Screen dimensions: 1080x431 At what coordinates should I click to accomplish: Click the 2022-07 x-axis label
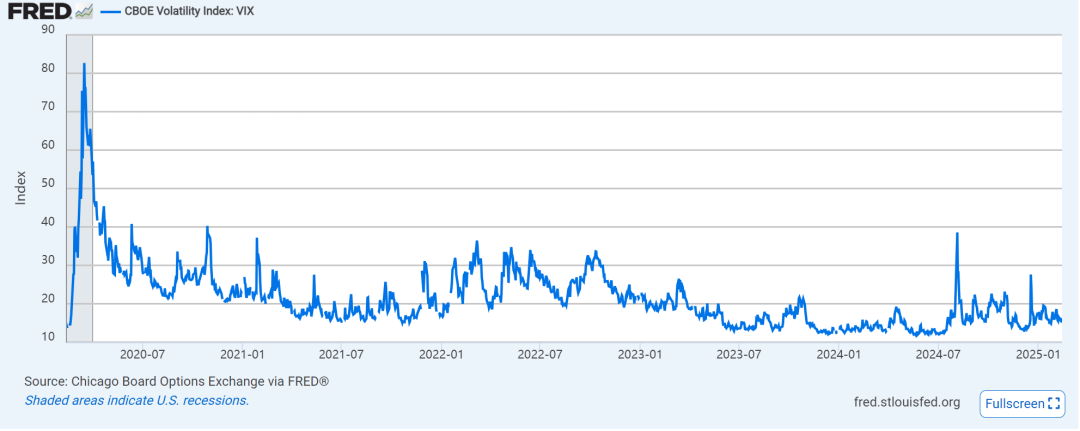click(539, 354)
